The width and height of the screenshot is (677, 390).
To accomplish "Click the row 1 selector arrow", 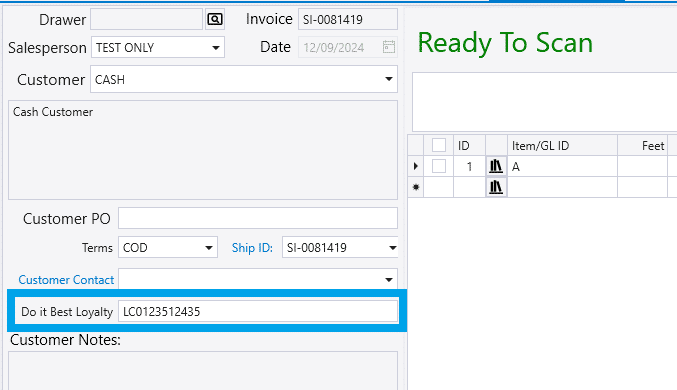I will point(416,166).
